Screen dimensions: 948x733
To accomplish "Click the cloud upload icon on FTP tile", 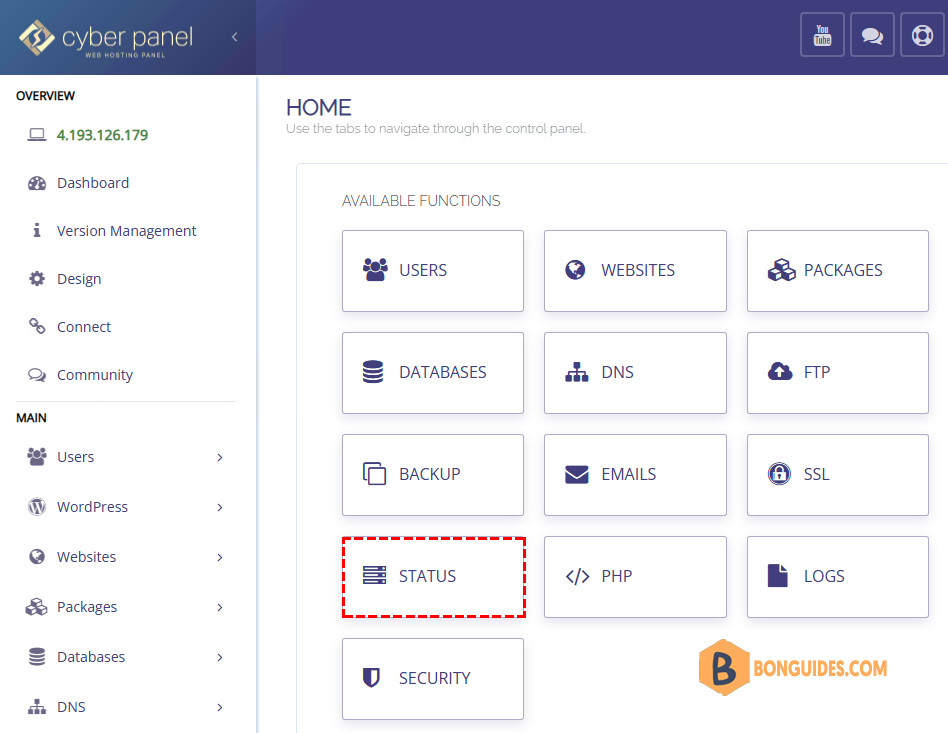I will pos(780,371).
